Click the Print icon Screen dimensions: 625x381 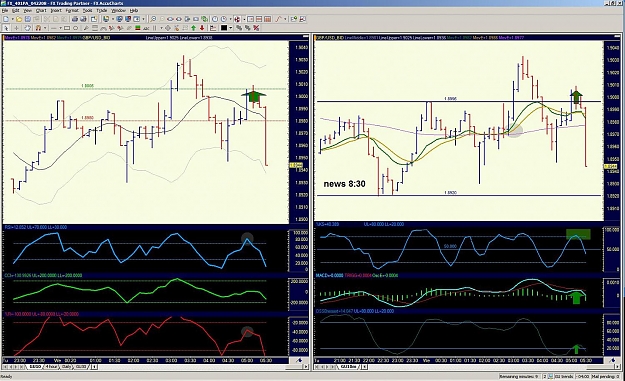point(75,19)
